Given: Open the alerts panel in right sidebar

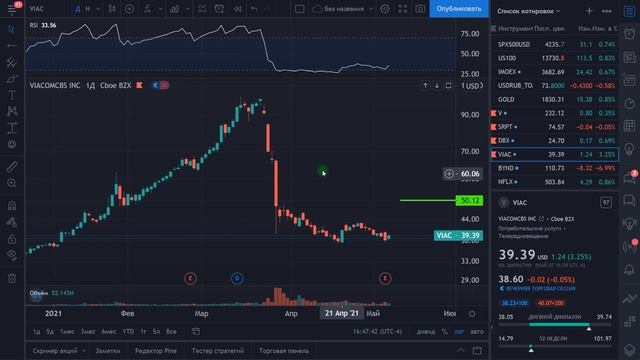Looking at the screenshot, I should pyautogui.click(x=629, y=34).
